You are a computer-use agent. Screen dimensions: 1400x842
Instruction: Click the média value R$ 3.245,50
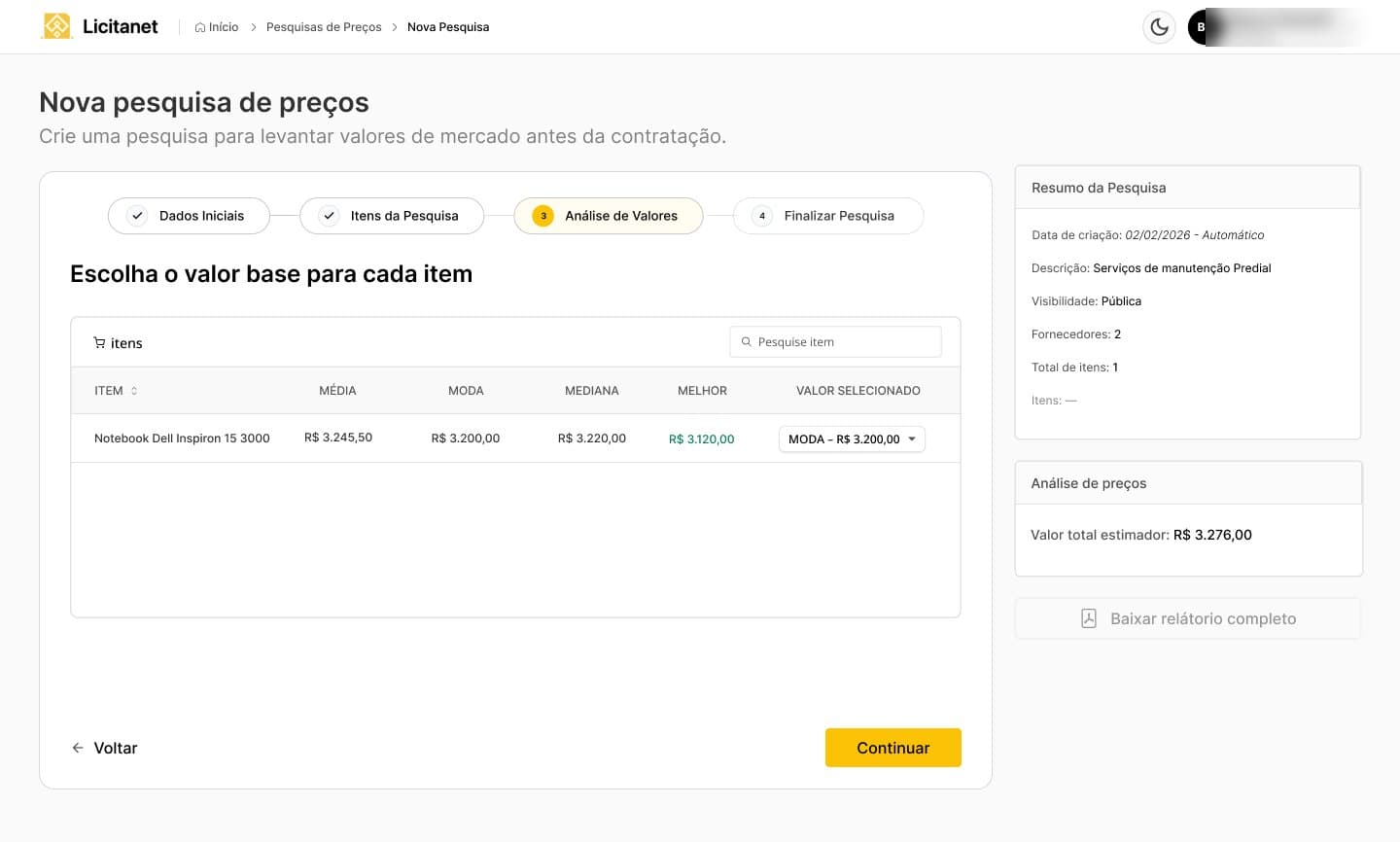click(338, 438)
